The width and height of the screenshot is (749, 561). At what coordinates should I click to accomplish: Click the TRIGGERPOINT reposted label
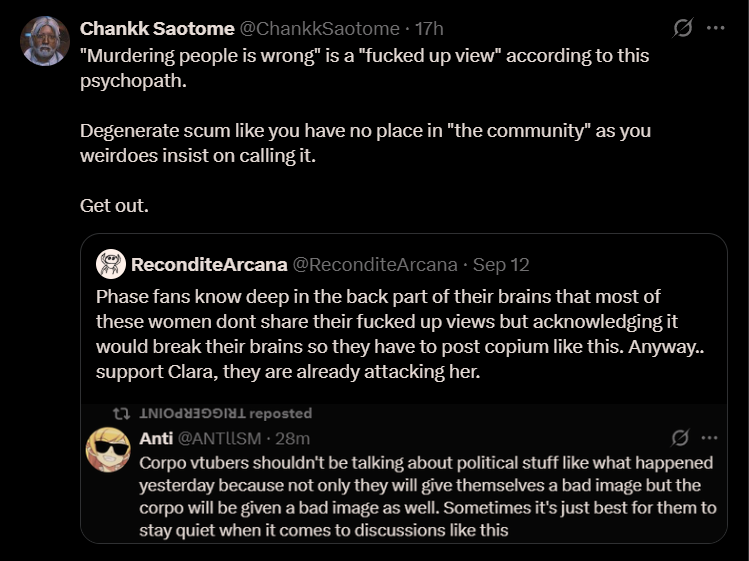click(x=225, y=413)
